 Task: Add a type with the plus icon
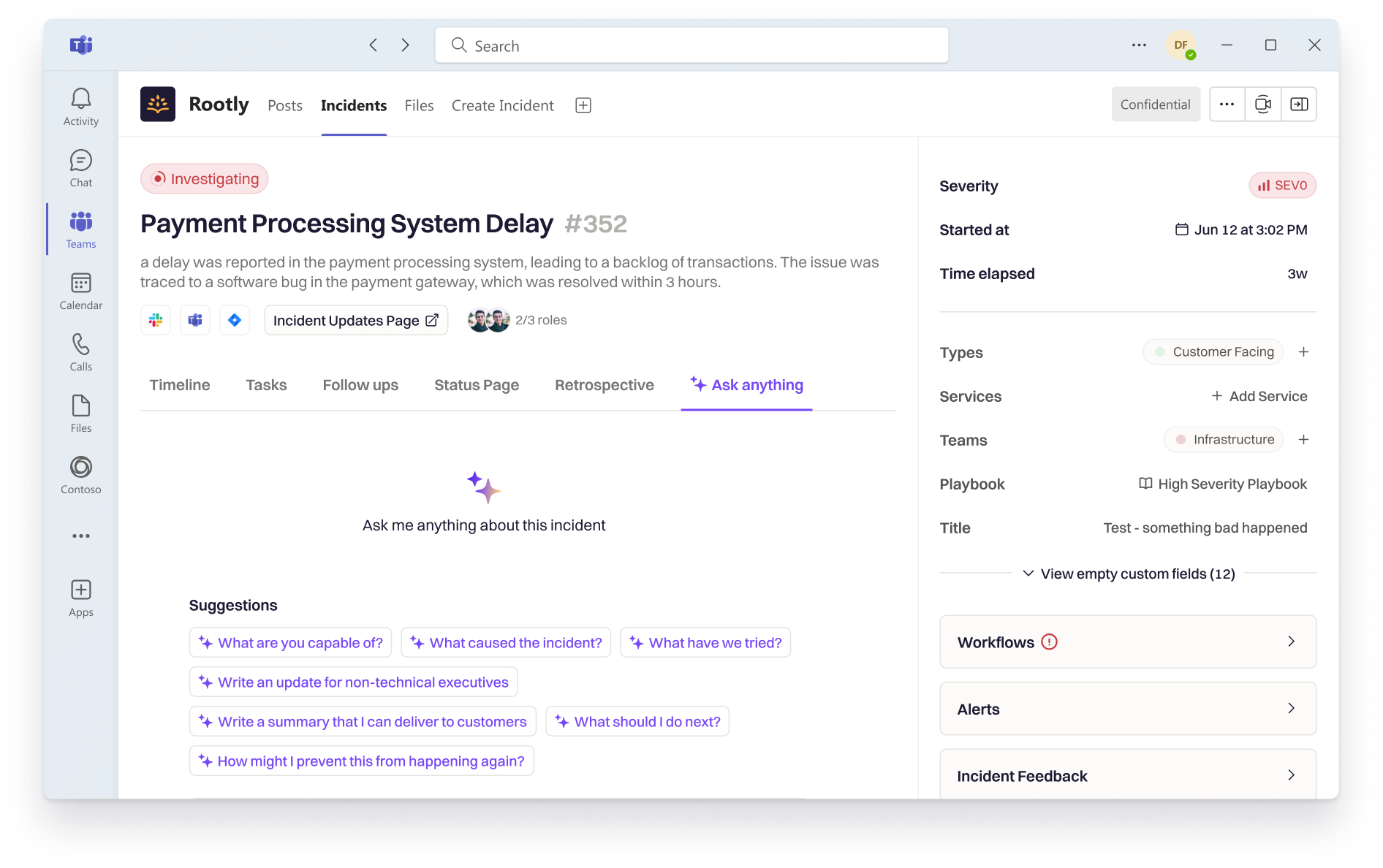[1303, 352]
